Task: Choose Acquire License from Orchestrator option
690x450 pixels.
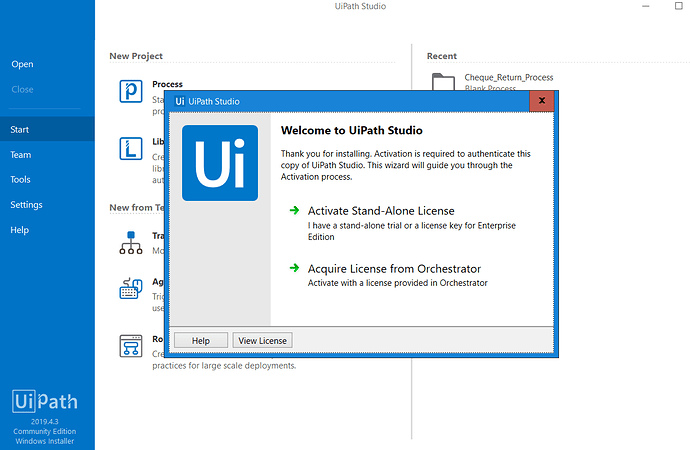Action: 394,269
